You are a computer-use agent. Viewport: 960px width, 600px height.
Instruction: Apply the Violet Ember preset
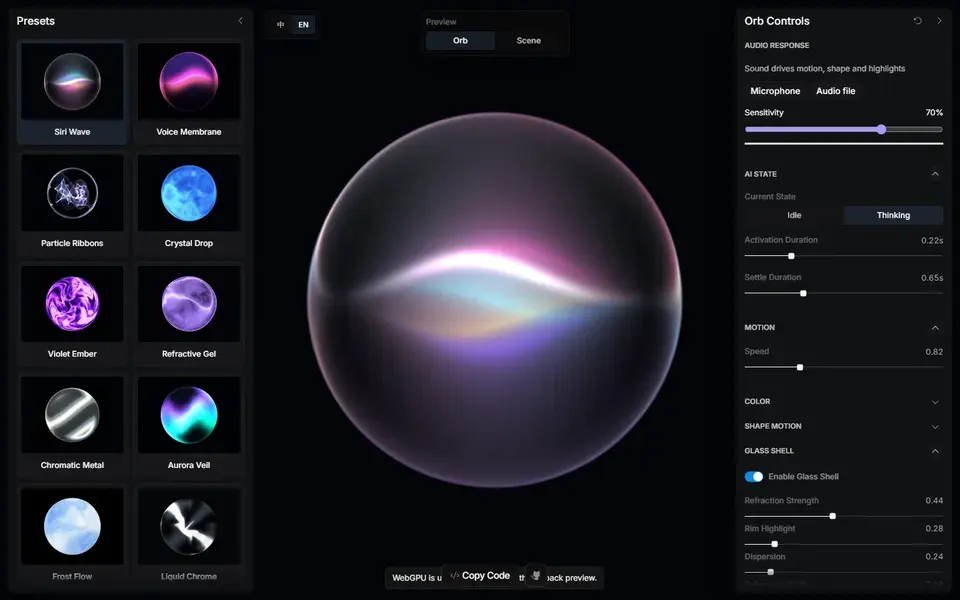click(x=72, y=314)
